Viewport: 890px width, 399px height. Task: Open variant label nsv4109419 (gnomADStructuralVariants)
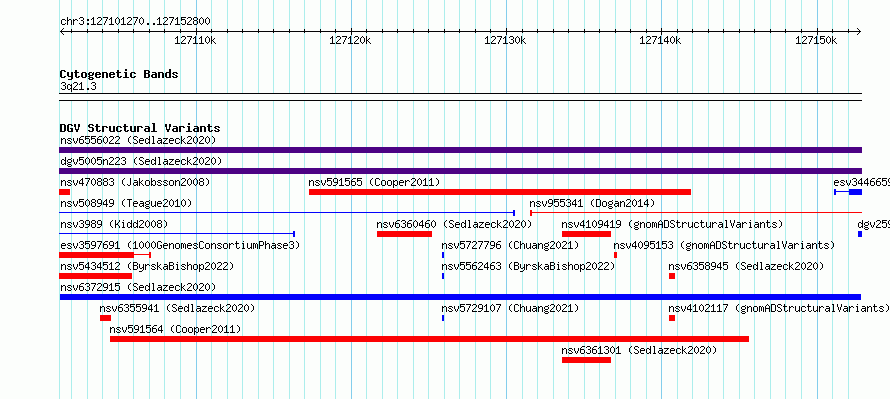point(672,224)
